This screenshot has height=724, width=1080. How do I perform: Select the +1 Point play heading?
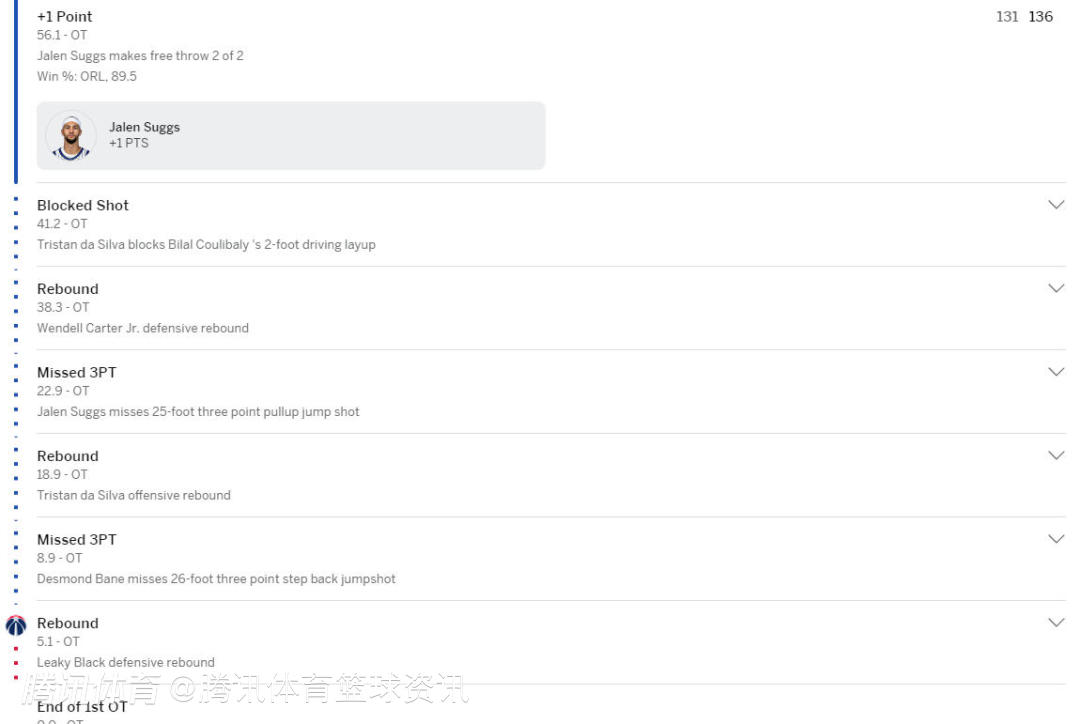pyautogui.click(x=65, y=17)
